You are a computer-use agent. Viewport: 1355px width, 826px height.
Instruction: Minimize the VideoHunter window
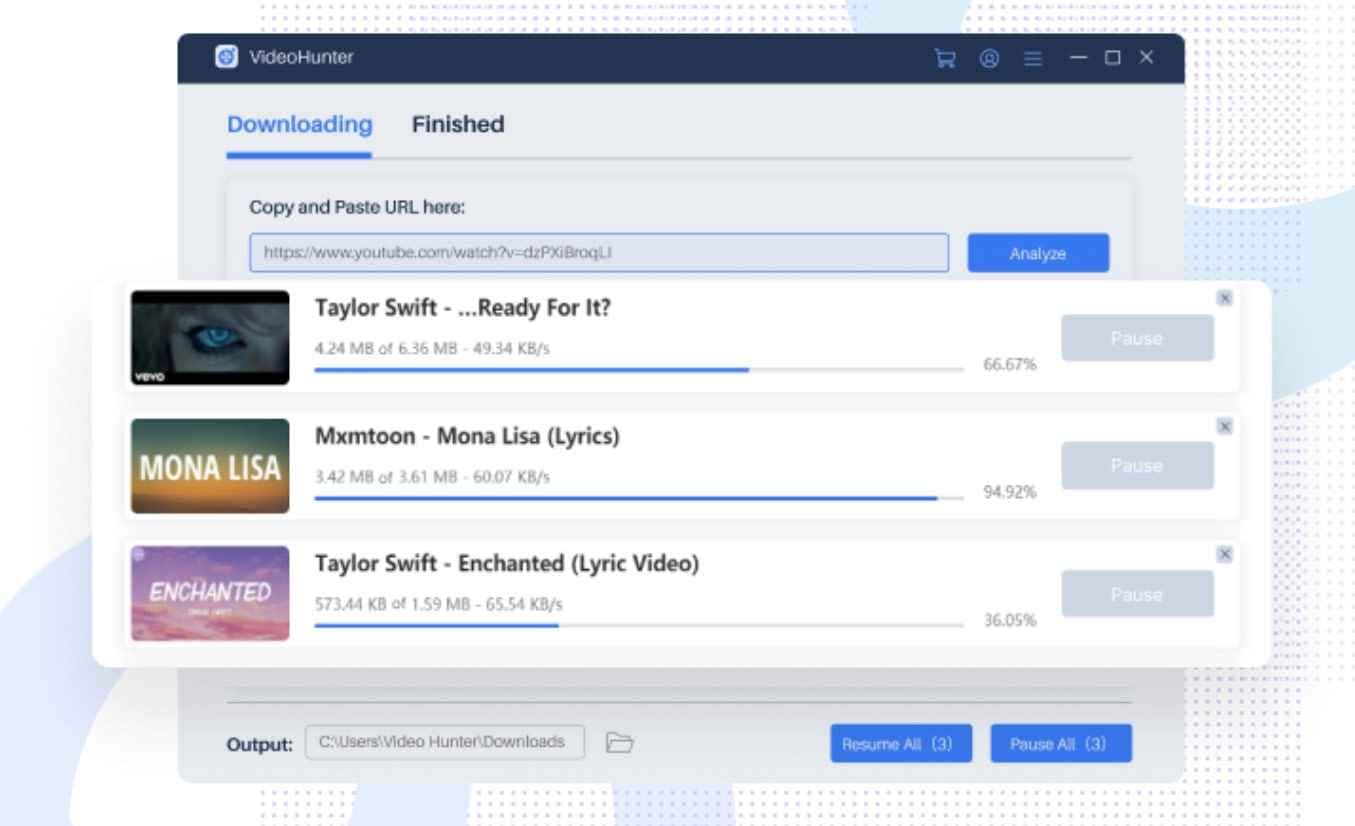[1078, 58]
